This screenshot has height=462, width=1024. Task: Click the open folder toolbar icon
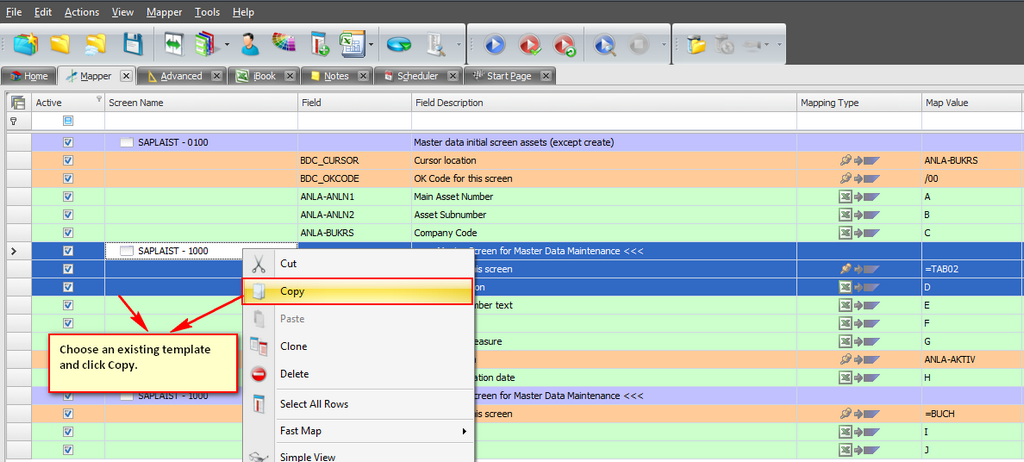(61, 45)
